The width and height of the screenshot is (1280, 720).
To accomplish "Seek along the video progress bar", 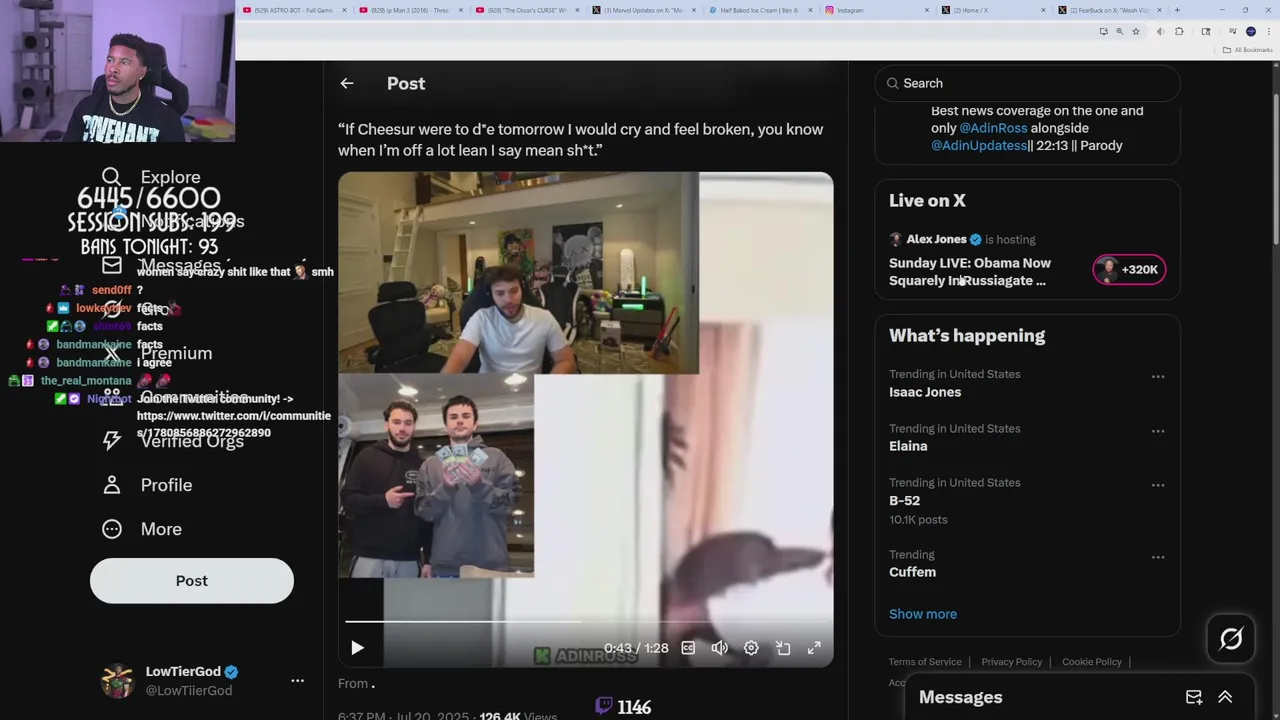I will (586, 622).
